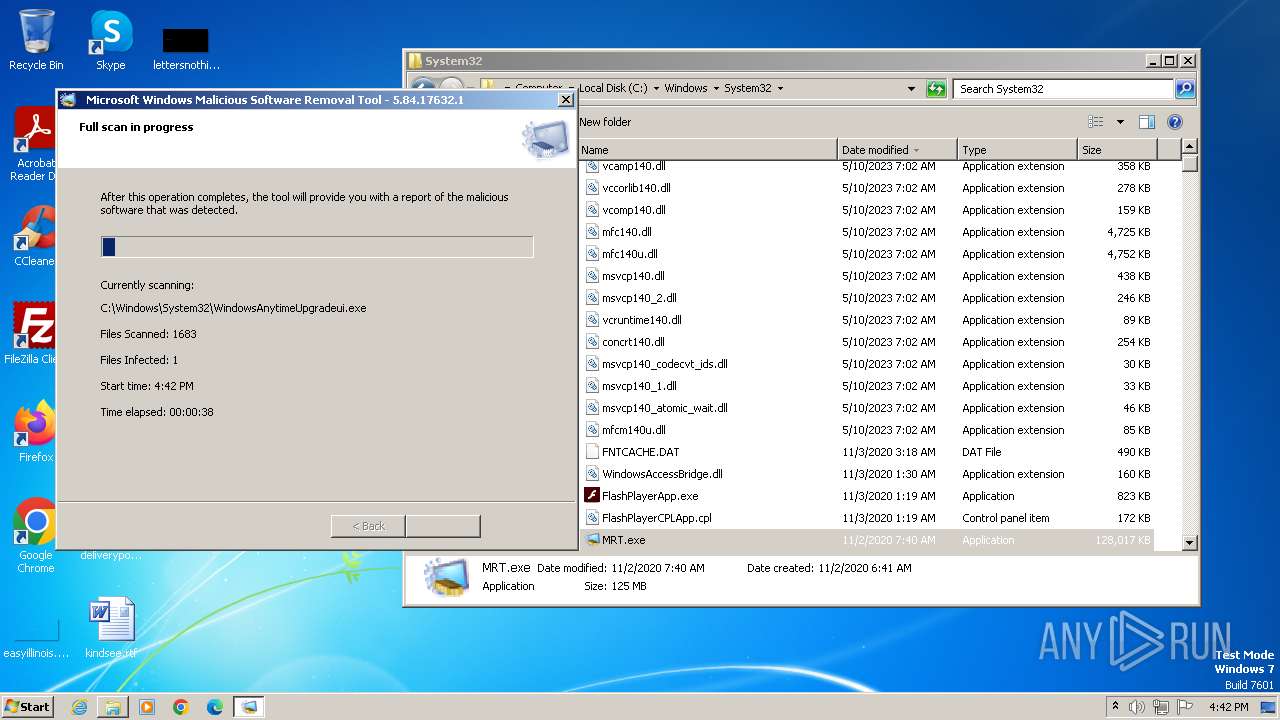Click Microsoft Edge icon in taskbar
This screenshot has height=720, width=1280.
pyautogui.click(x=215, y=707)
